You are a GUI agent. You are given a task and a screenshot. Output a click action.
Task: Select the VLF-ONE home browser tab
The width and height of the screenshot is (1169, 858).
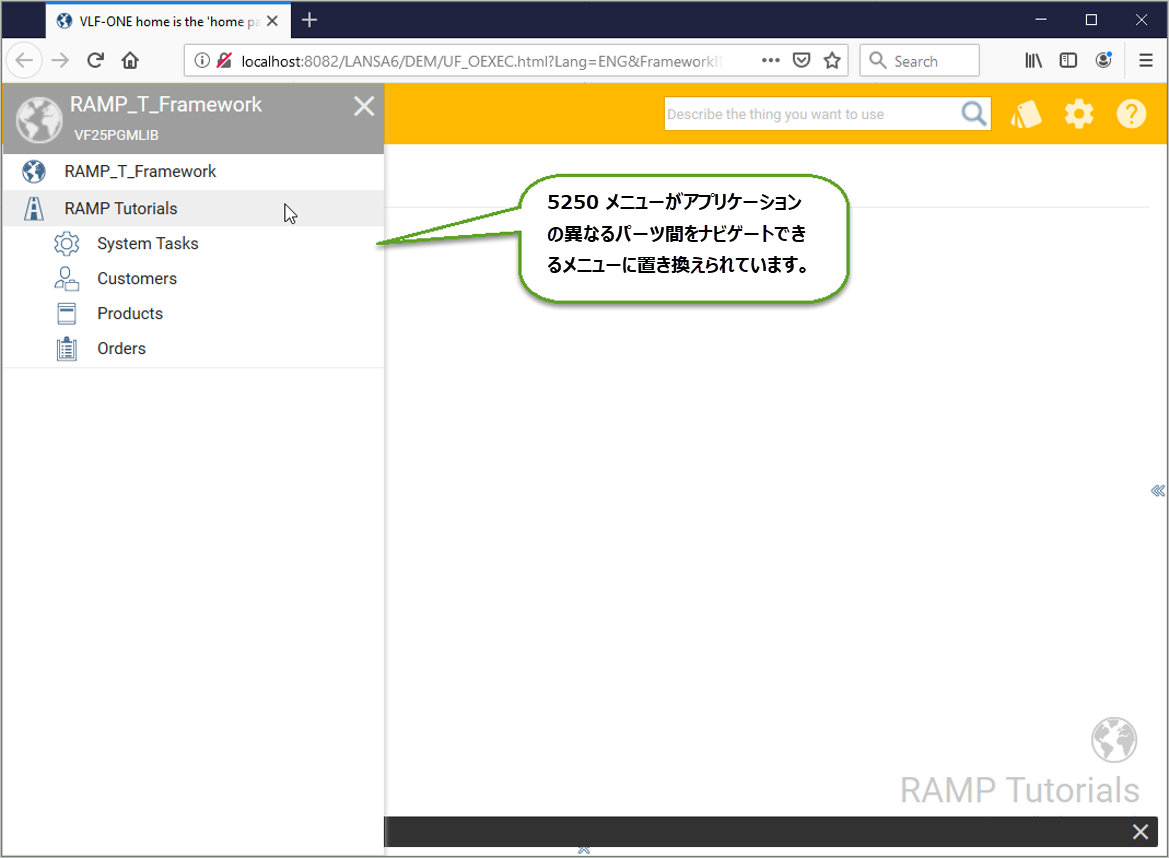[x=168, y=21]
